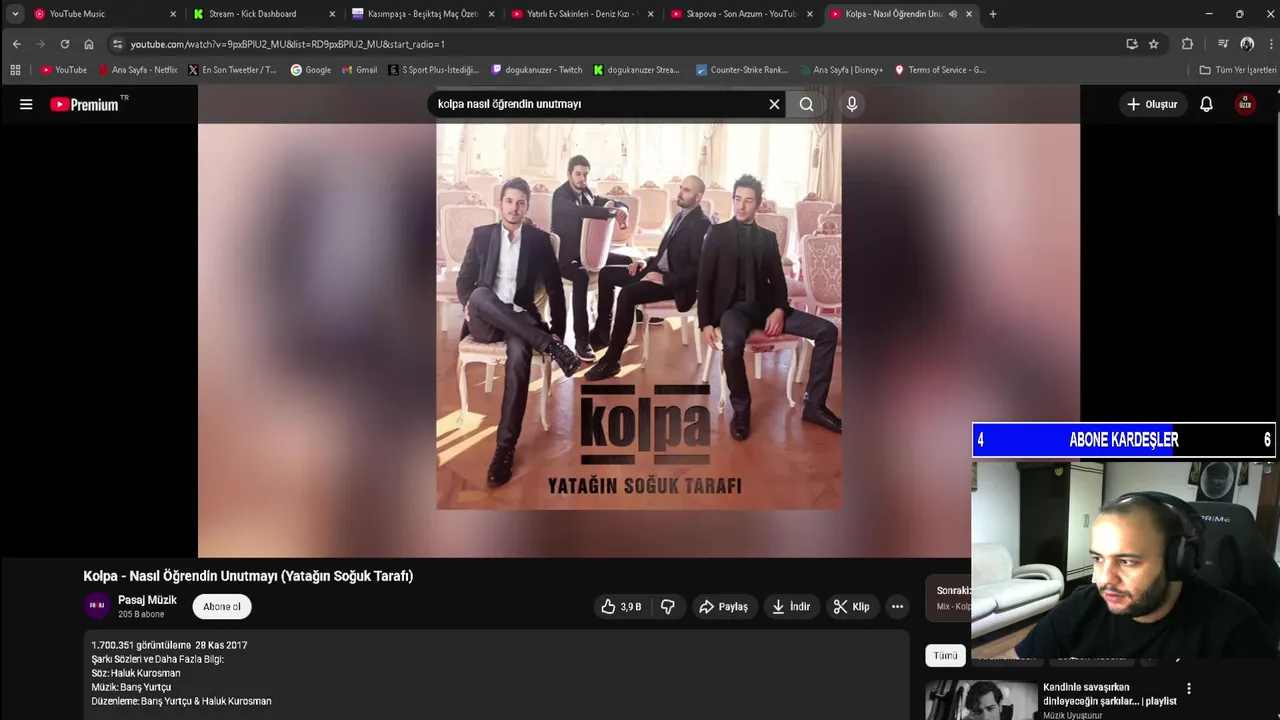The height and width of the screenshot is (720, 1280).
Task: Close the YouTube Music tab
Action: [173, 14]
